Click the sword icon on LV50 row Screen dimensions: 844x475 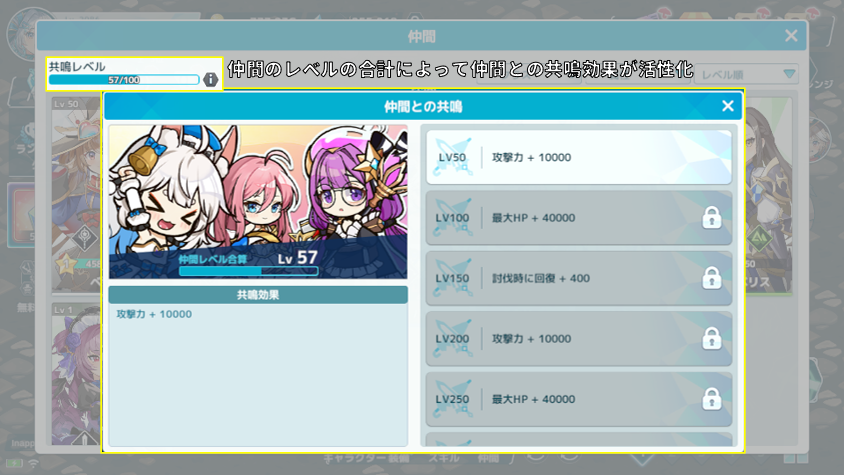coord(453,157)
